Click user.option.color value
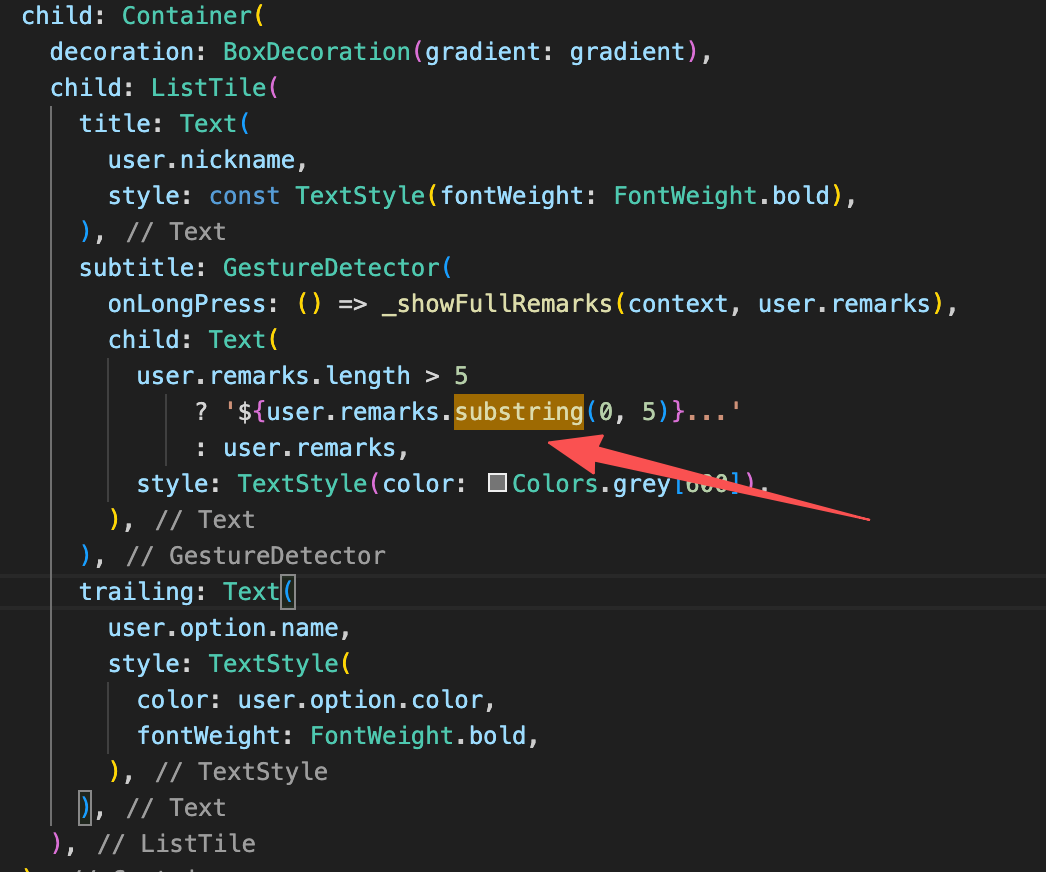The image size is (1046, 872). tap(360, 701)
